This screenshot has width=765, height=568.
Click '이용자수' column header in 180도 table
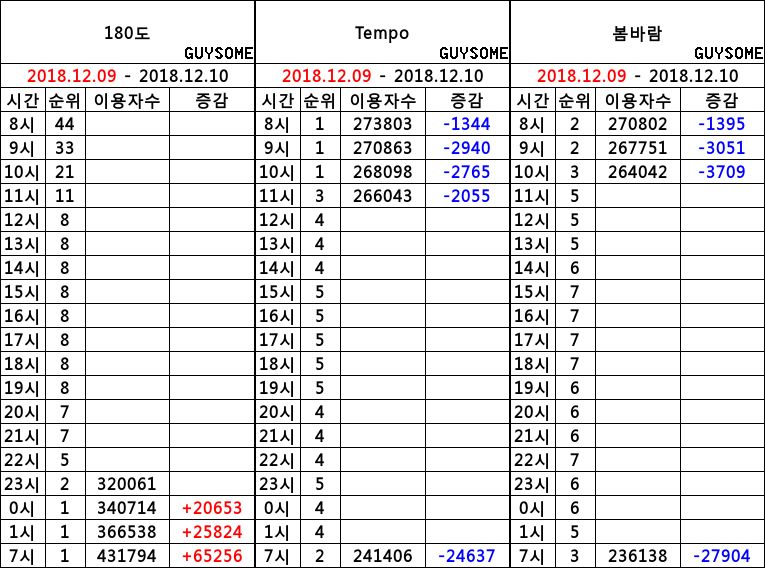click(x=127, y=101)
